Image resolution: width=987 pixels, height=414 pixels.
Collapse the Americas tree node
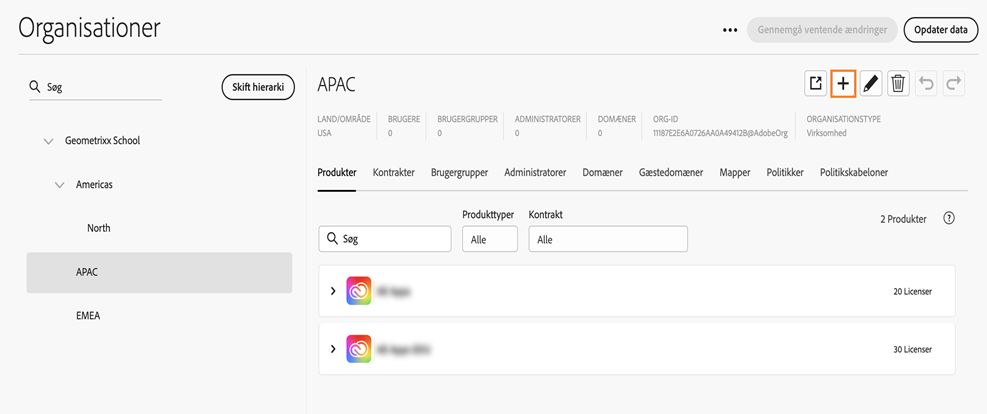60,185
